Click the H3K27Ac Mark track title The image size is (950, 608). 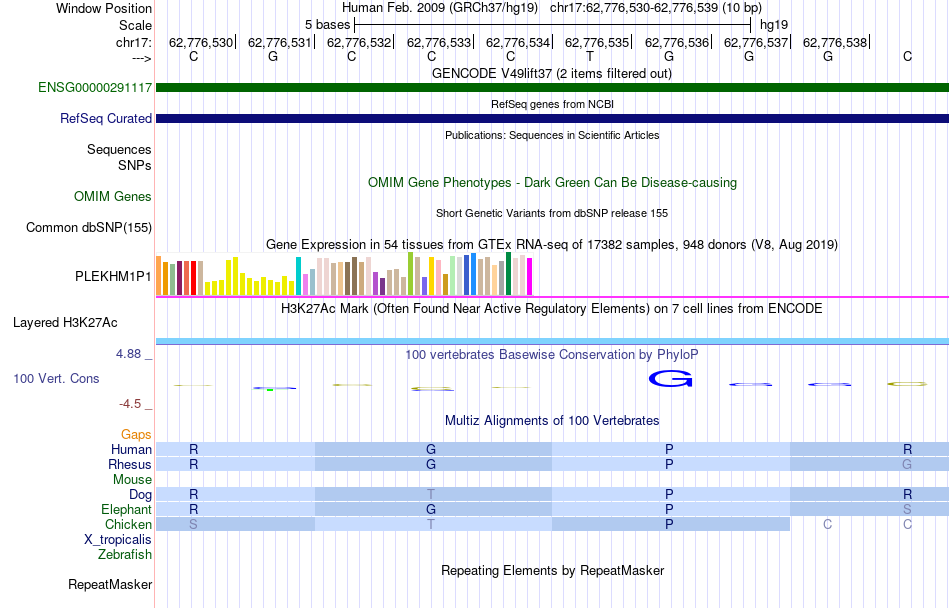(552, 309)
